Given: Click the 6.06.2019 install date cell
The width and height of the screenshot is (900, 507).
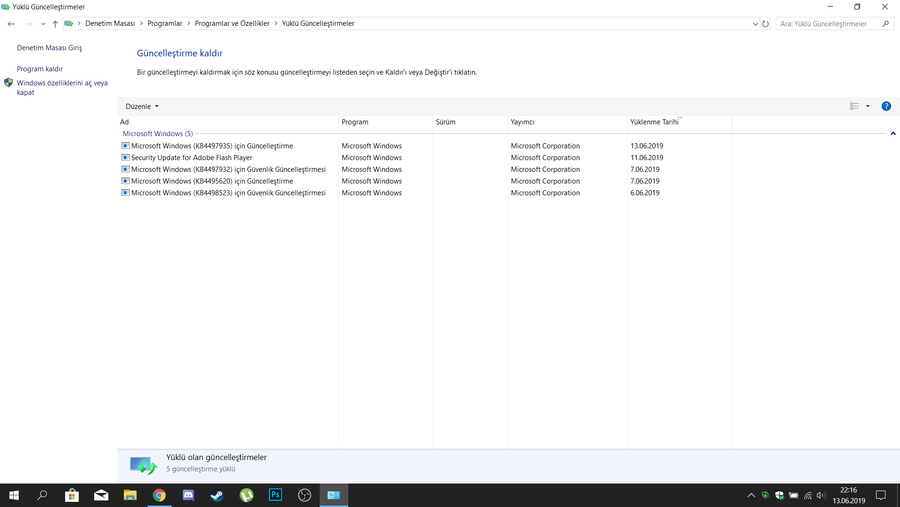Looking at the screenshot, I should (x=645, y=193).
